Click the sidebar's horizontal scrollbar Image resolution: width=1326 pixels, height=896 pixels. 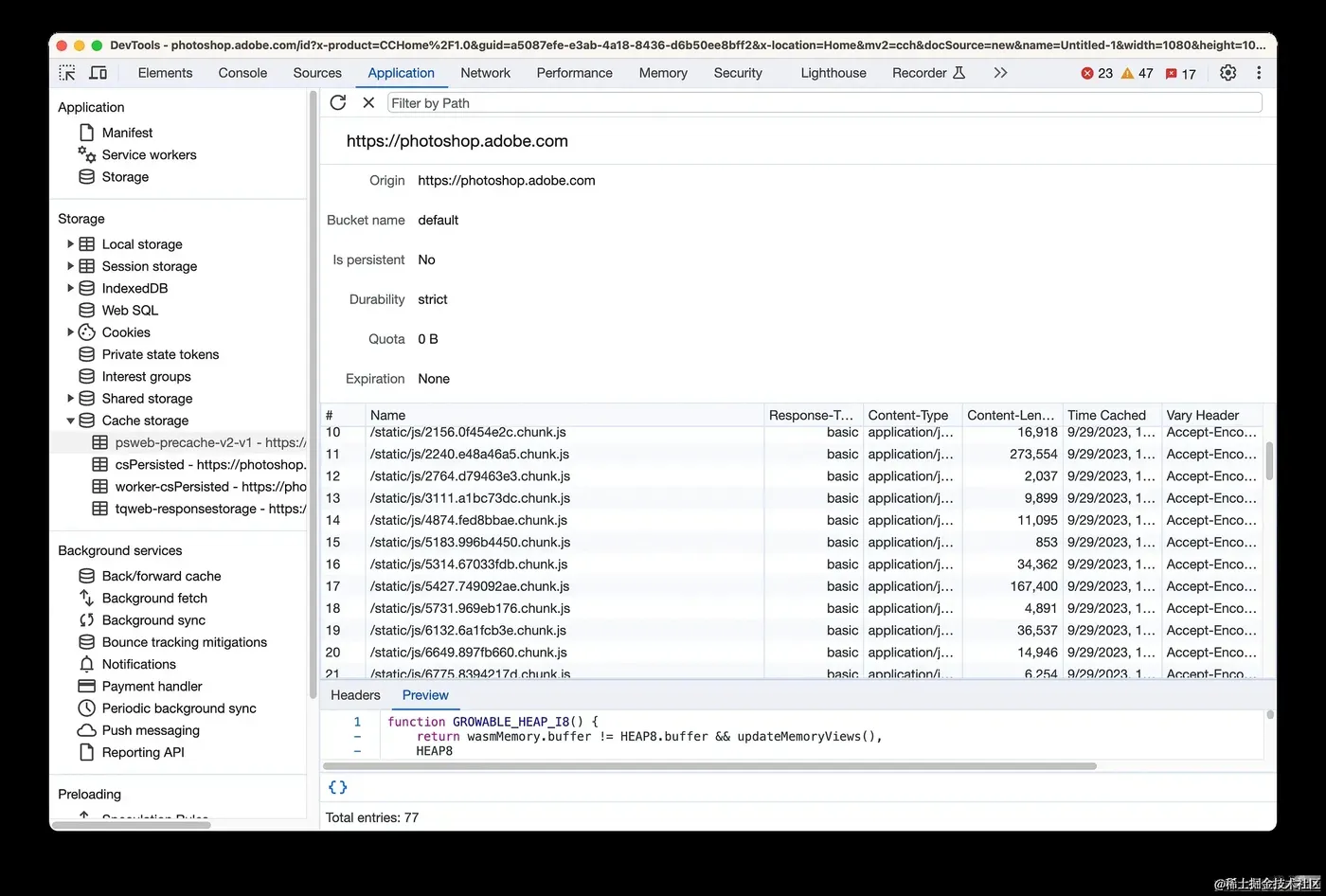click(x=131, y=825)
